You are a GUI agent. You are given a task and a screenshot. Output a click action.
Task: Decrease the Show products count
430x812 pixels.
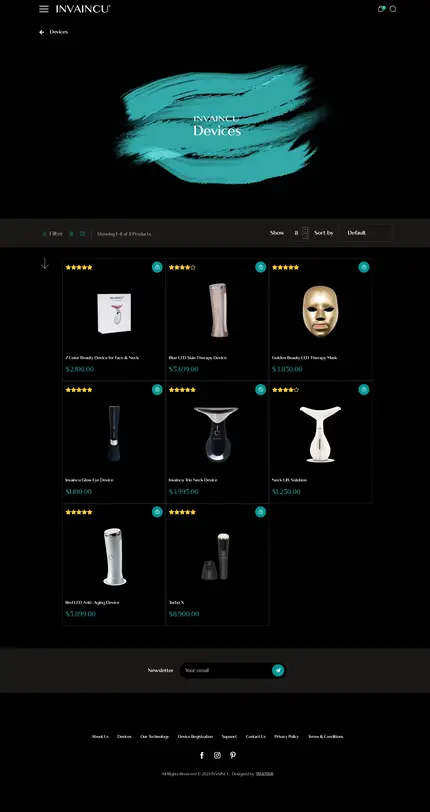pyautogui.click(x=305, y=236)
